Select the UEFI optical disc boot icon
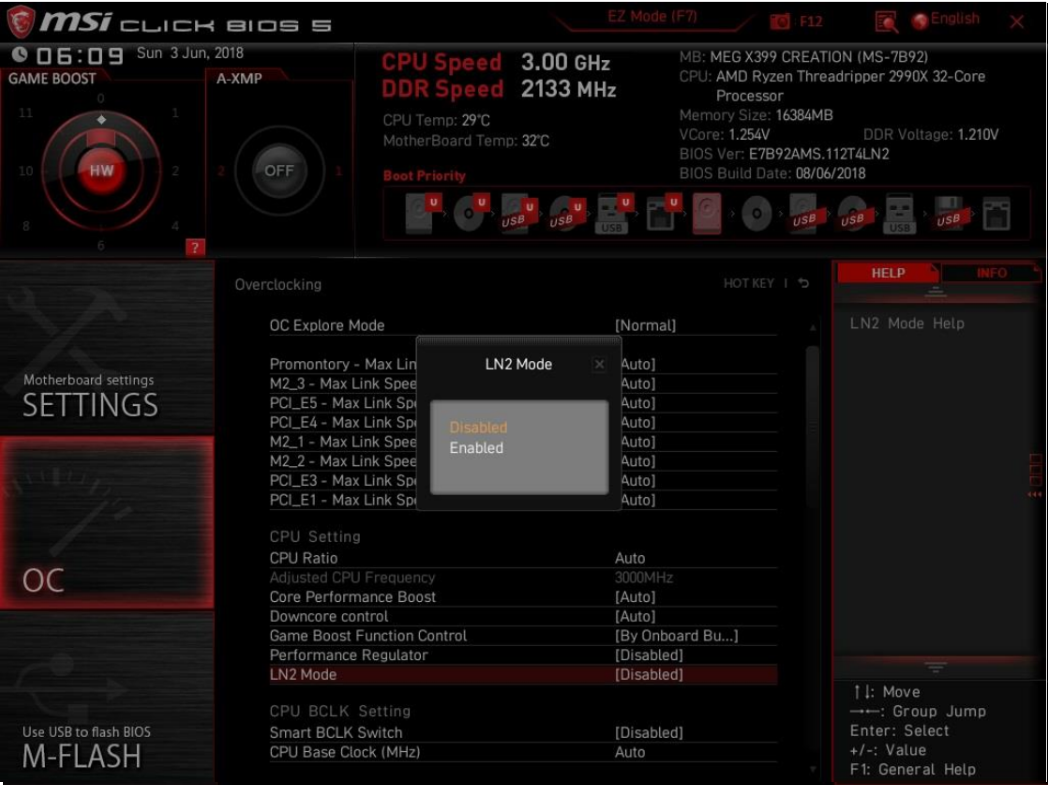 click(471, 212)
